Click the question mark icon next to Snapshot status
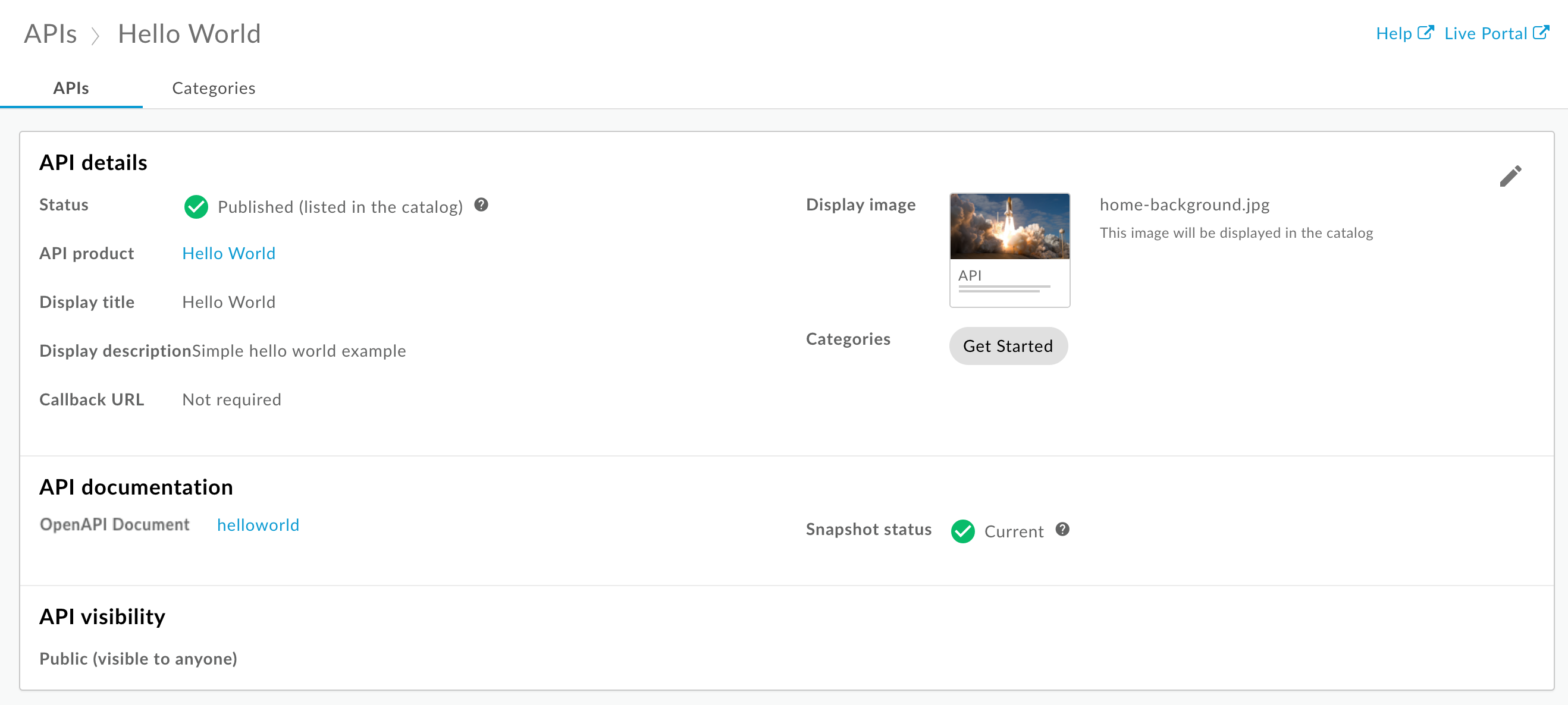This screenshot has height=705, width=1568. pyautogui.click(x=1064, y=529)
